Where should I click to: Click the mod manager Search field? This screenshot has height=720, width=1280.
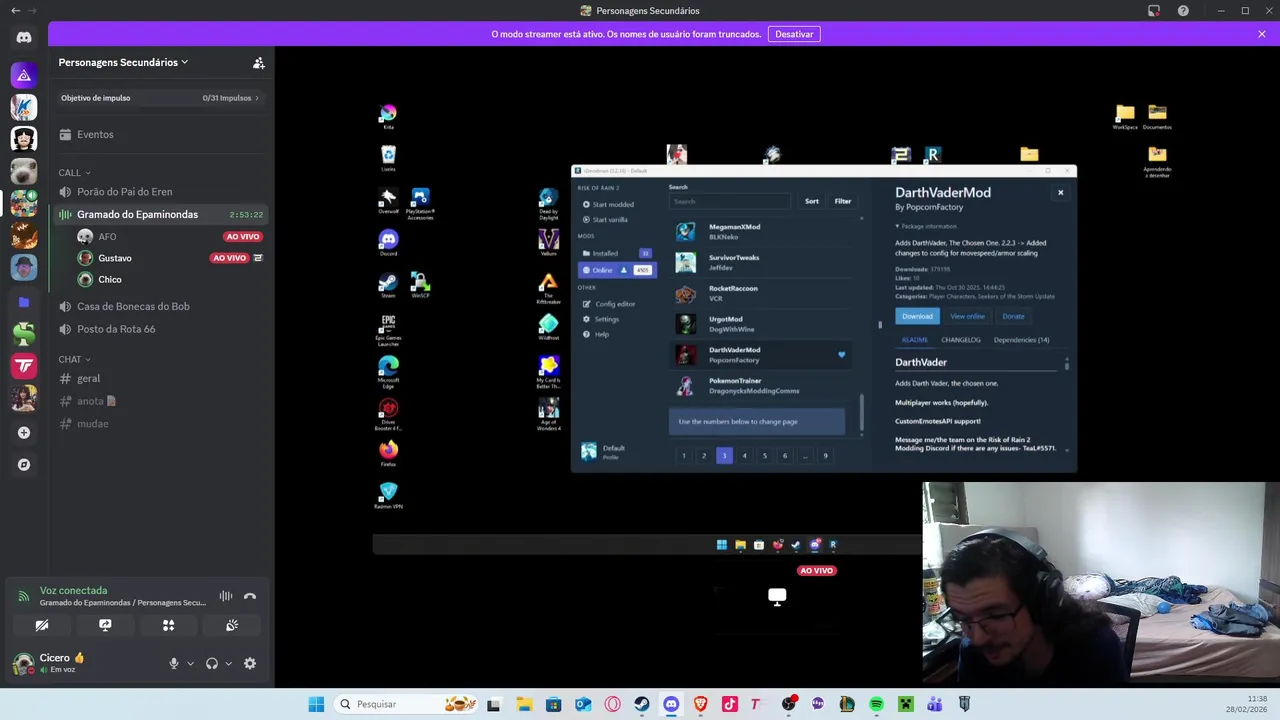(x=730, y=201)
